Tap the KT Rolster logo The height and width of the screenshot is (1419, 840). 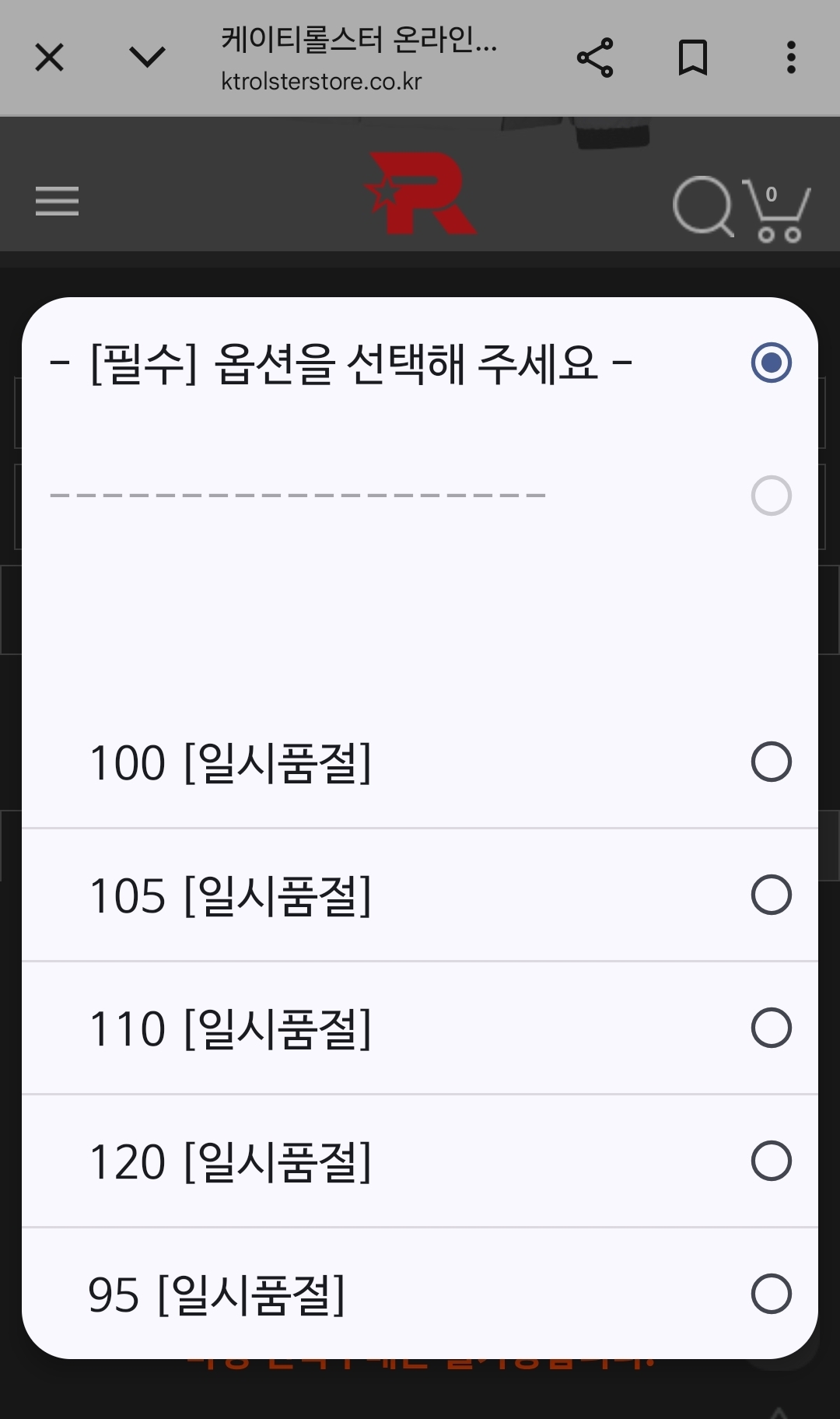421,194
